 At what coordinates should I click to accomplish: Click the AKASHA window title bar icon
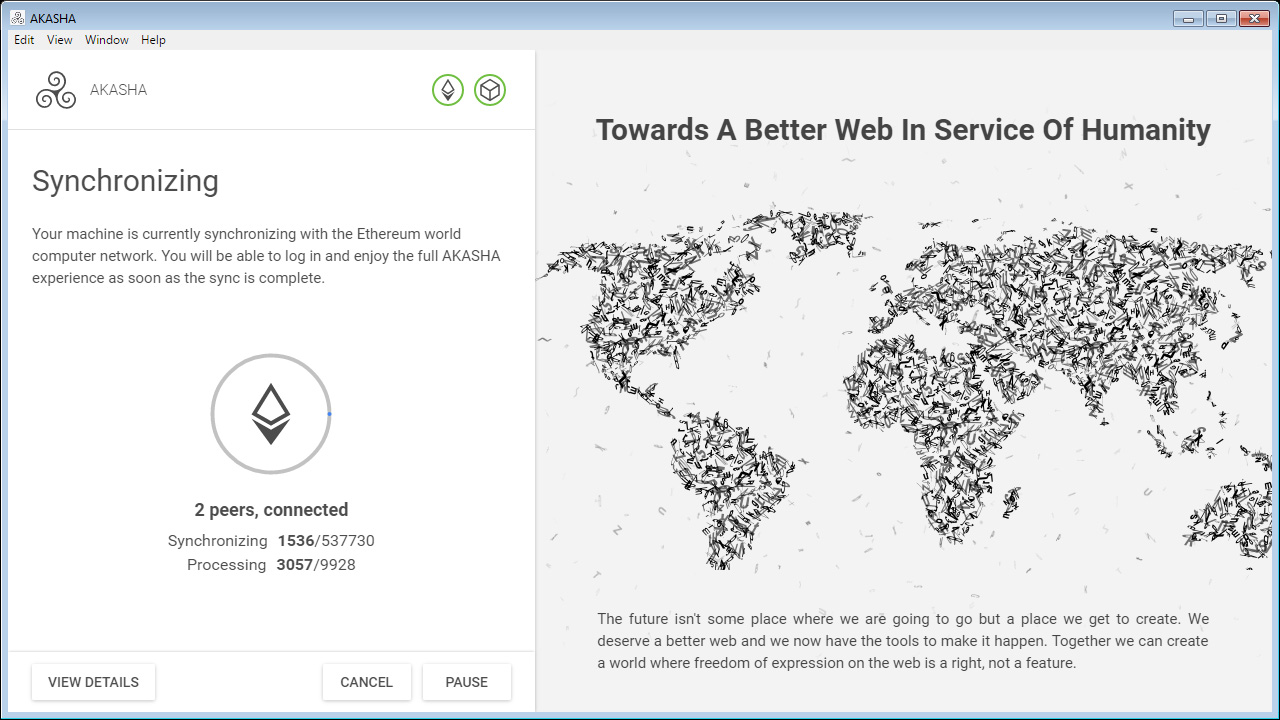click(18, 18)
